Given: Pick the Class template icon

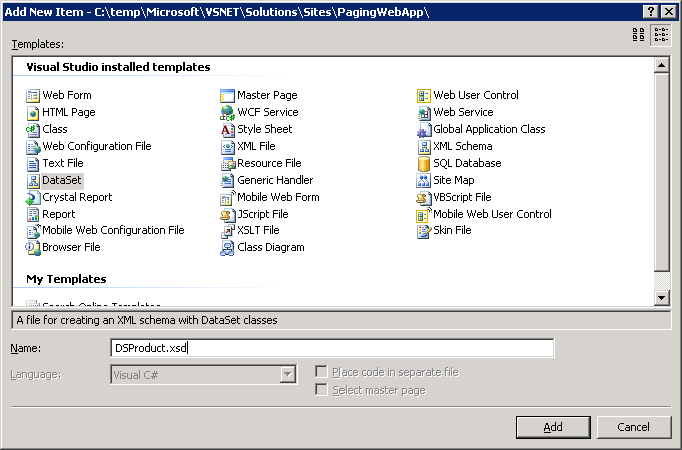Looking at the screenshot, I should [x=33, y=129].
